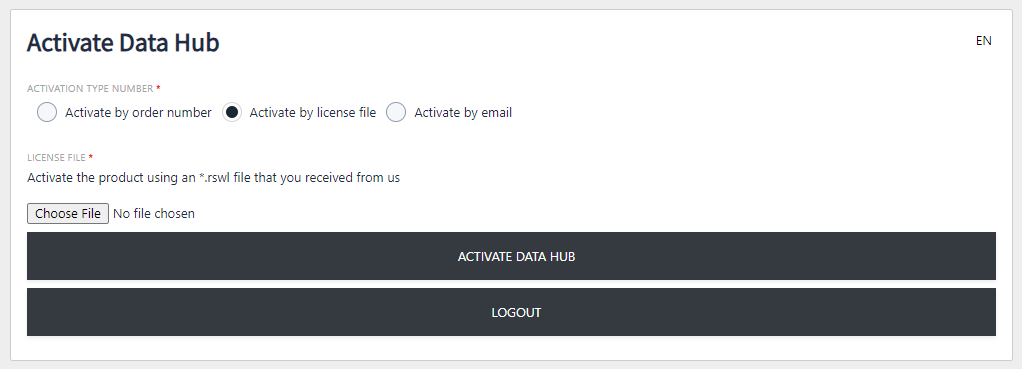Click the 'Activate Data Hub' page heading
Viewport: 1022px width, 369px height.
123,43
